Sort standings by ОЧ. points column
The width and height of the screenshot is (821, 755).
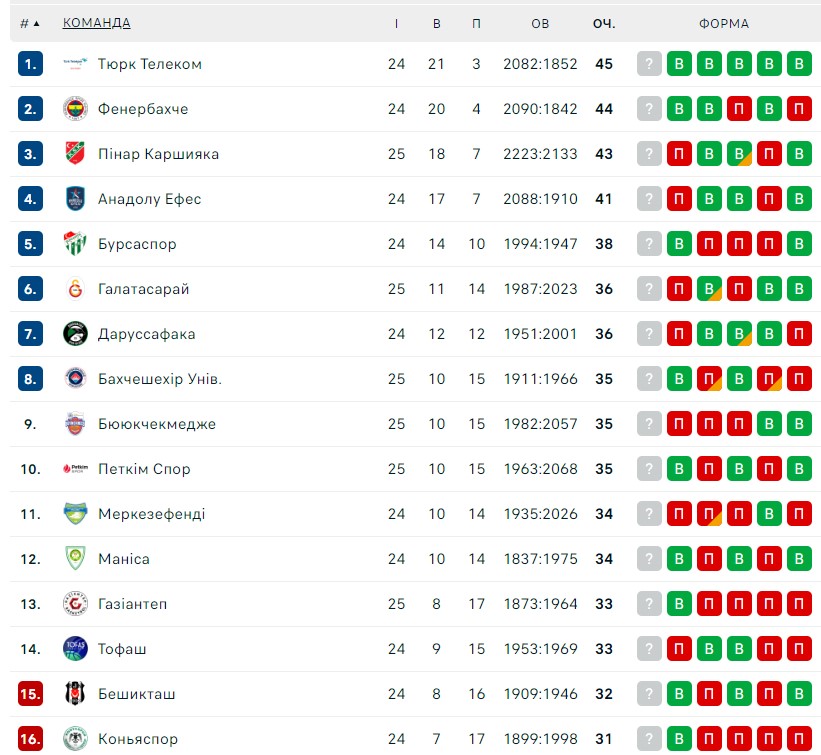tap(604, 24)
